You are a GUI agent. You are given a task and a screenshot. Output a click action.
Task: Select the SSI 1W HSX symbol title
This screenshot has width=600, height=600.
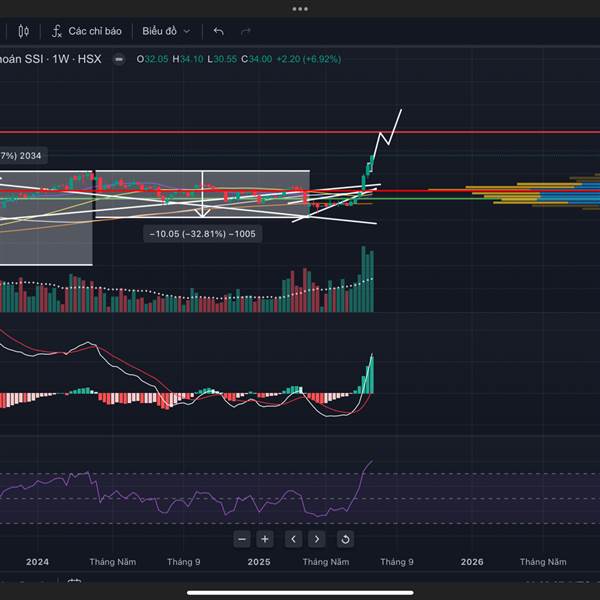click(51, 59)
